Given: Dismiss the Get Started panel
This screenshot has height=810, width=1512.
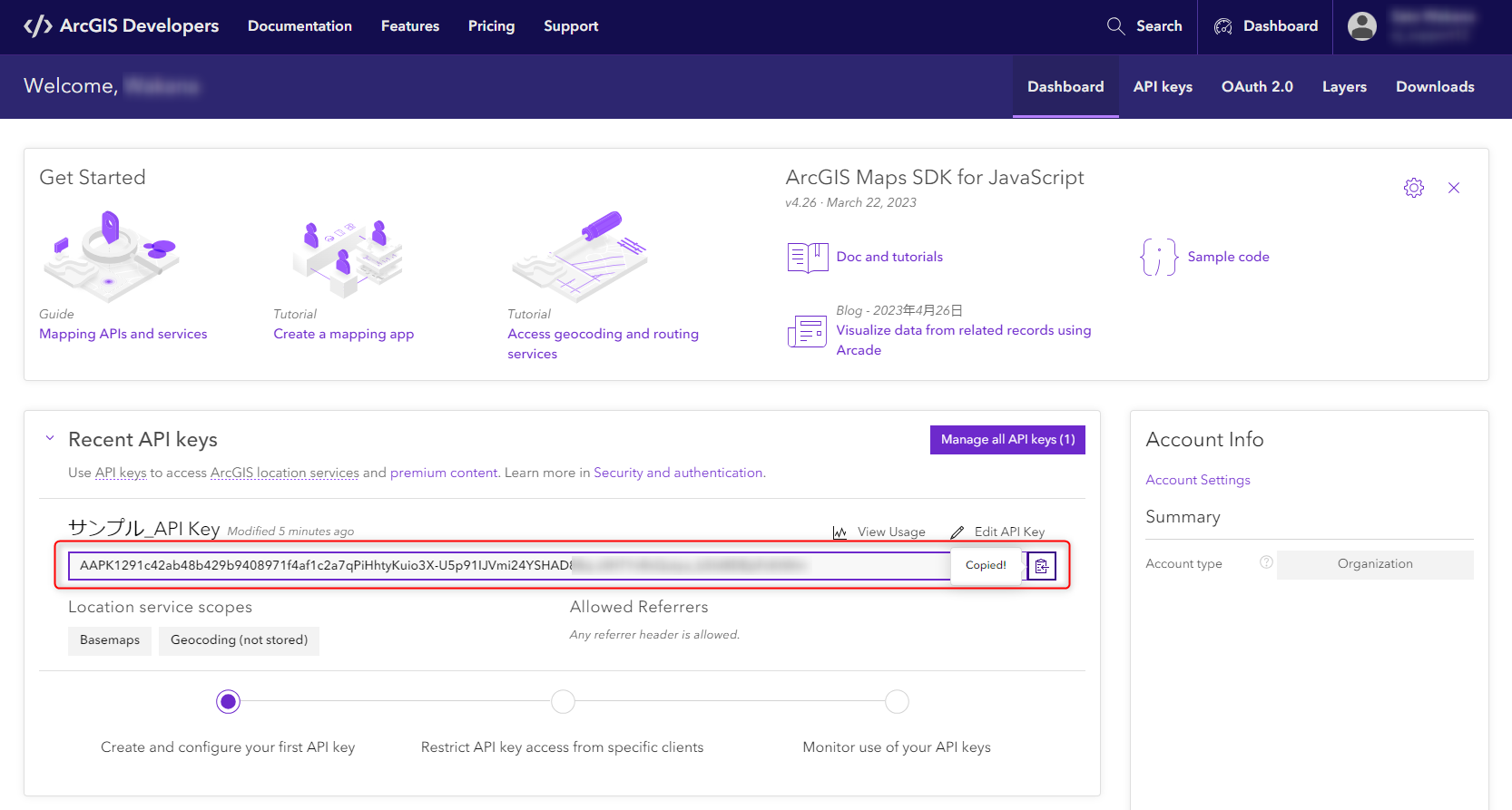Looking at the screenshot, I should pyautogui.click(x=1454, y=188).
